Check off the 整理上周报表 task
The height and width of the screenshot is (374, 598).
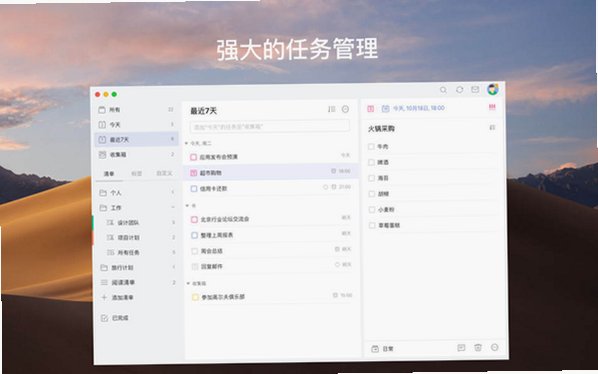tap(195, 236)
